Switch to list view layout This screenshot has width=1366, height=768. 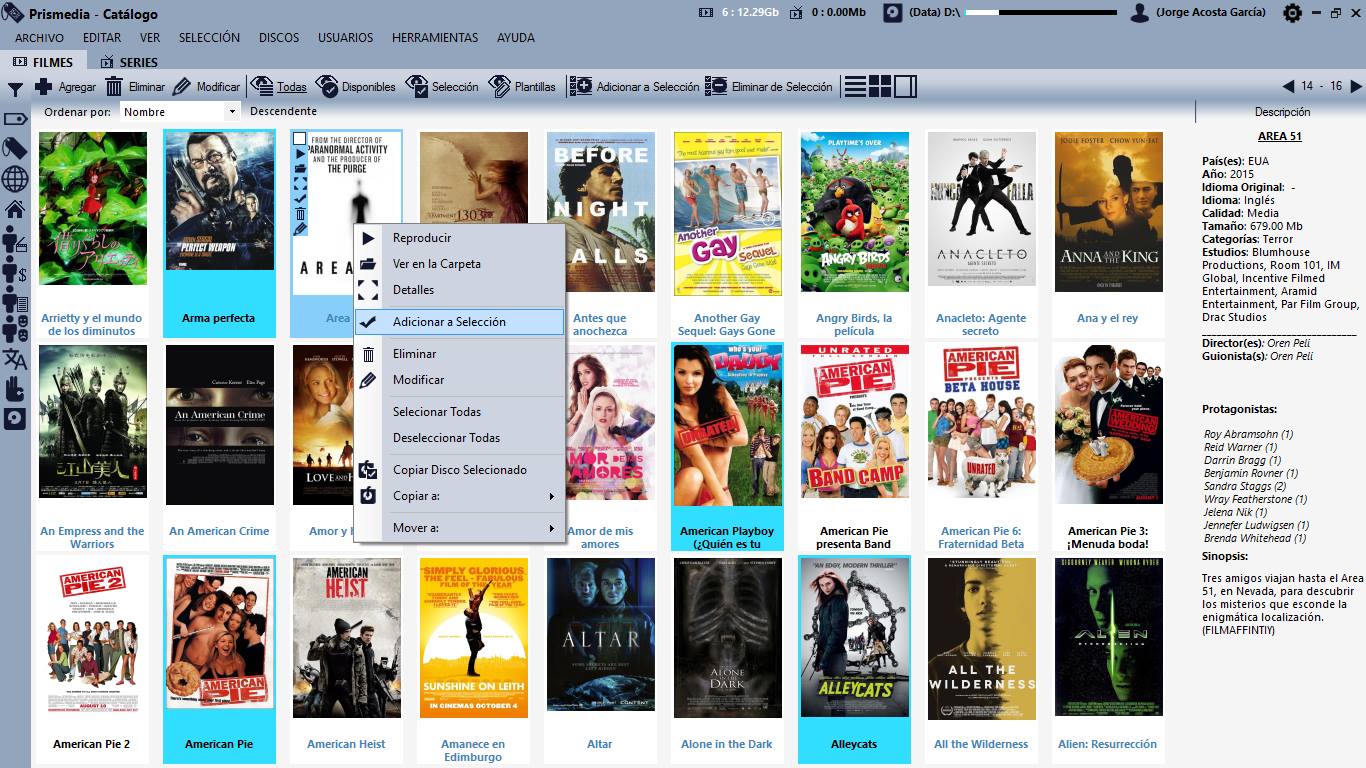tap(855, 87)
